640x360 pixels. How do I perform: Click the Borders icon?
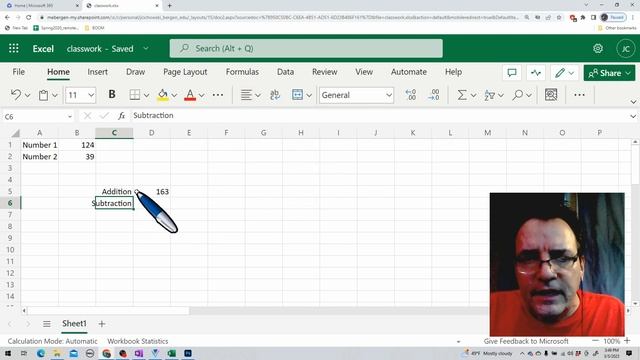(x=134, y=95)
